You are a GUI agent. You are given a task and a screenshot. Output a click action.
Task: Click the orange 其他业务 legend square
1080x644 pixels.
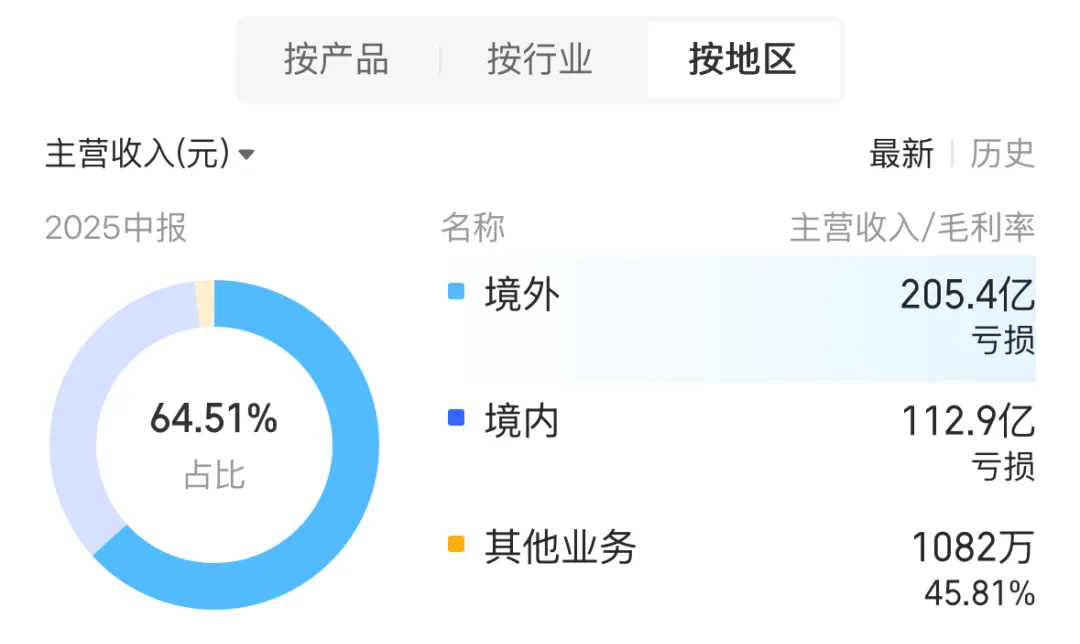(457, 545)
